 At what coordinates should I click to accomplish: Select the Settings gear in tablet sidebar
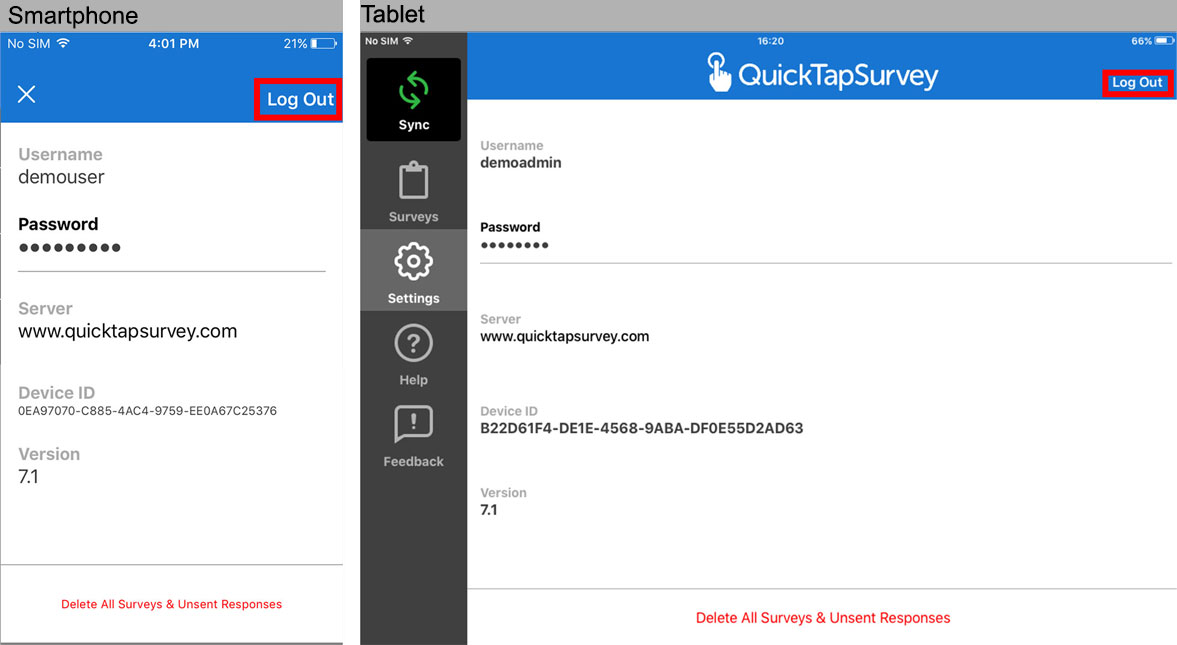[414, 261]
